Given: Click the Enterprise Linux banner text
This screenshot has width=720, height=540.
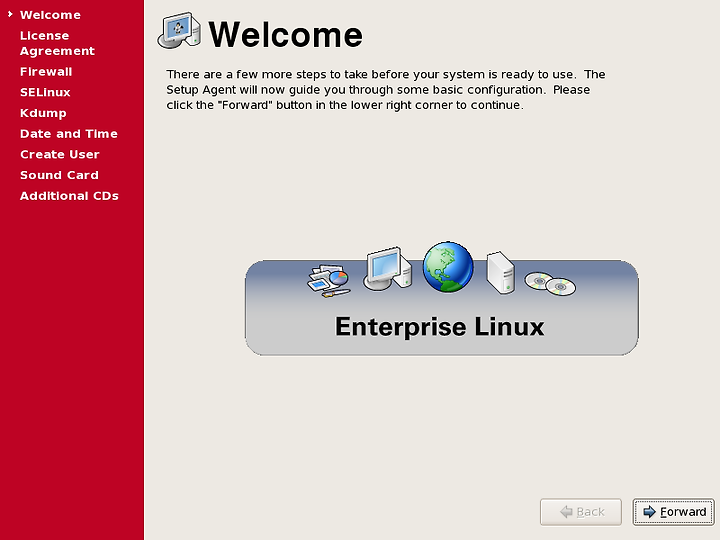Looking at the screenshot, I should click(x=440, y=327).
